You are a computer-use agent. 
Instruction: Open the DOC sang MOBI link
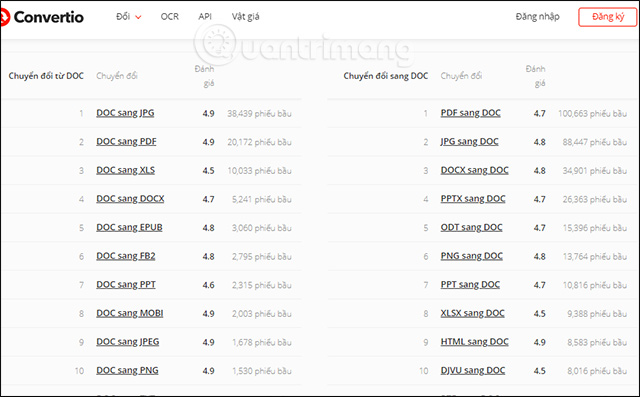(x=129, y=313)
